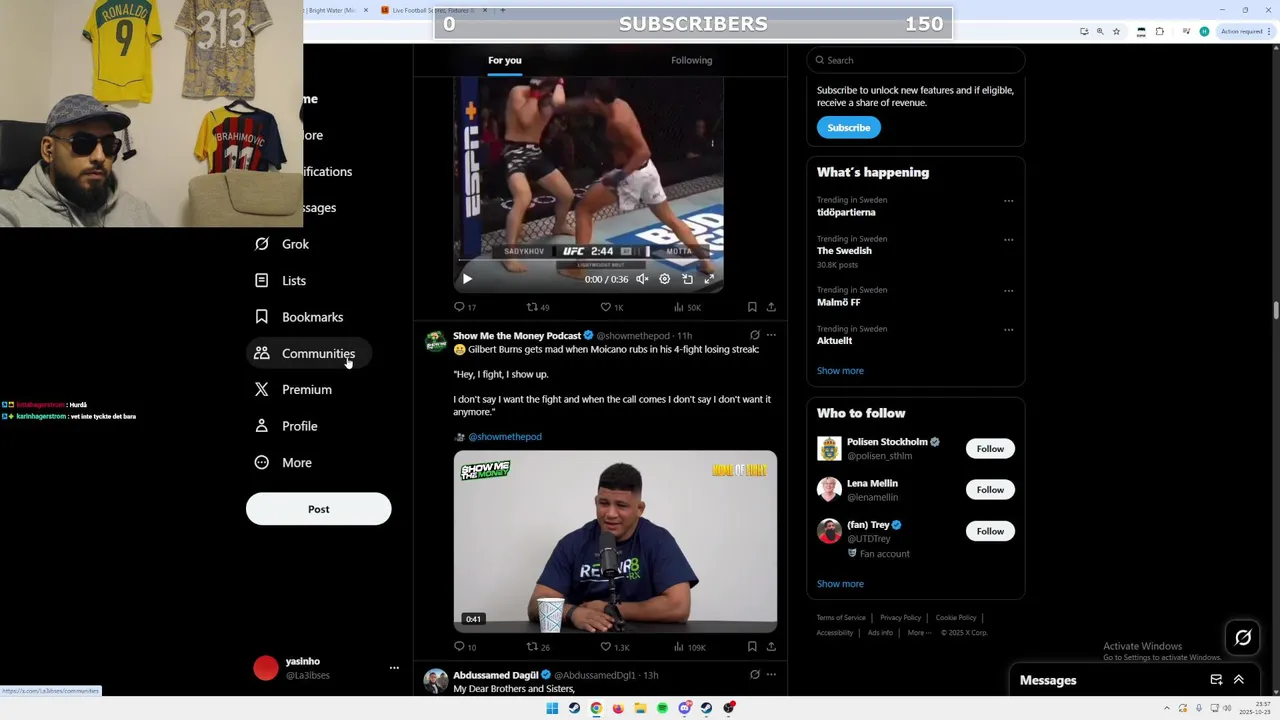Screen dimensions: 1280x720
Task: Bookmark the Gilbert Burns post
Action: (x=752, y=647)
